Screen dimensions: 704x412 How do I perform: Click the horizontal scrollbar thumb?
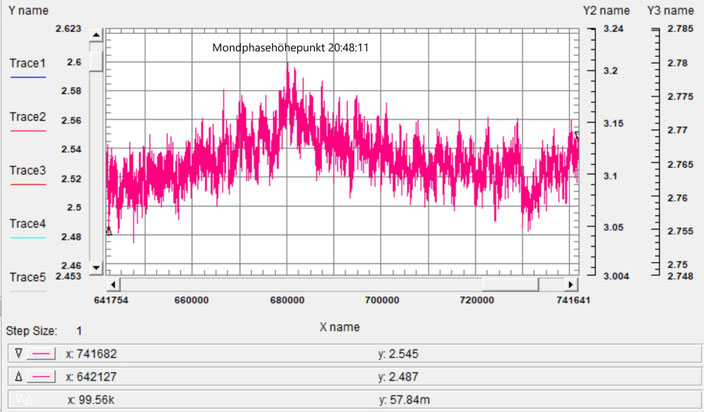[x=510, y=285]
